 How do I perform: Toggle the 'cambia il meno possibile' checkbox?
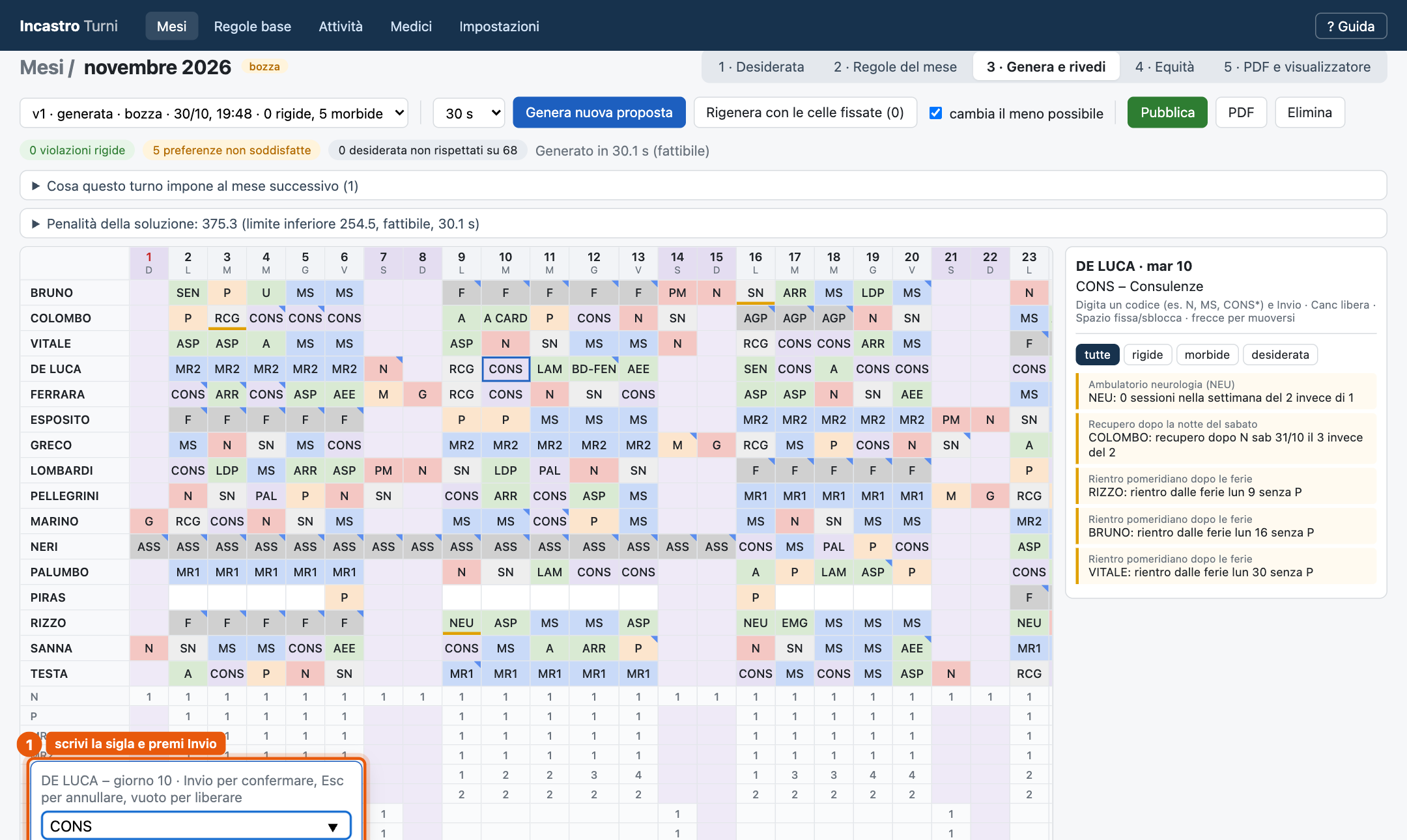tap(935, 113)
